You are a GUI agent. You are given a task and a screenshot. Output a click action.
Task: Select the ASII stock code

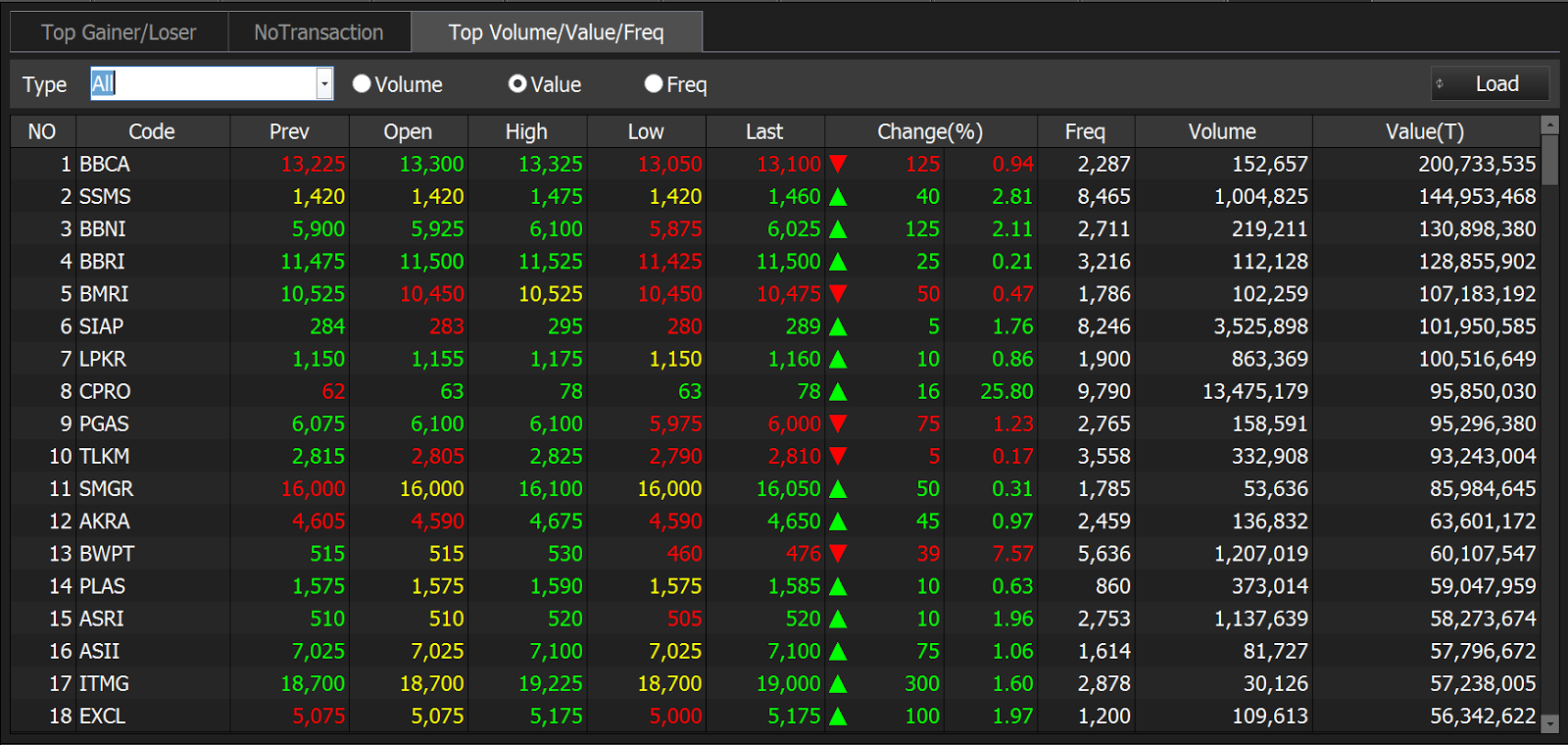(99, 651)
